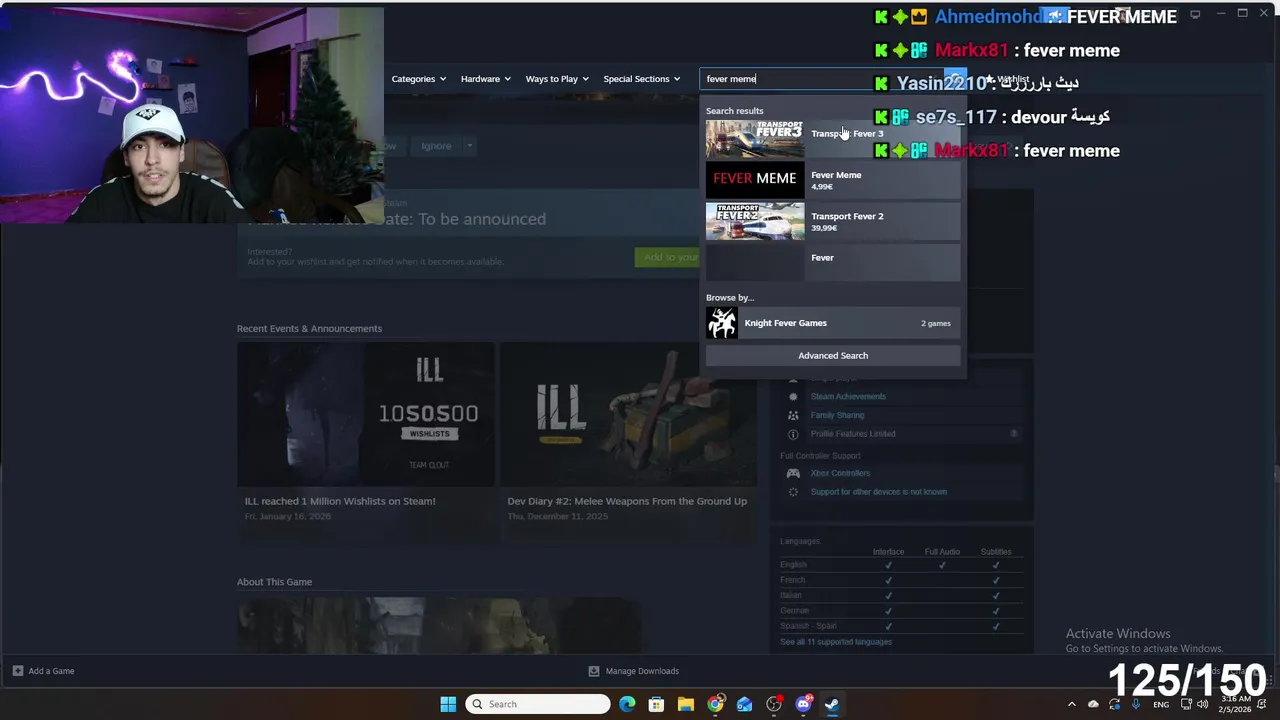Click Profile Features Limited link
The image size is (1280, 720).
click(853, 434)
